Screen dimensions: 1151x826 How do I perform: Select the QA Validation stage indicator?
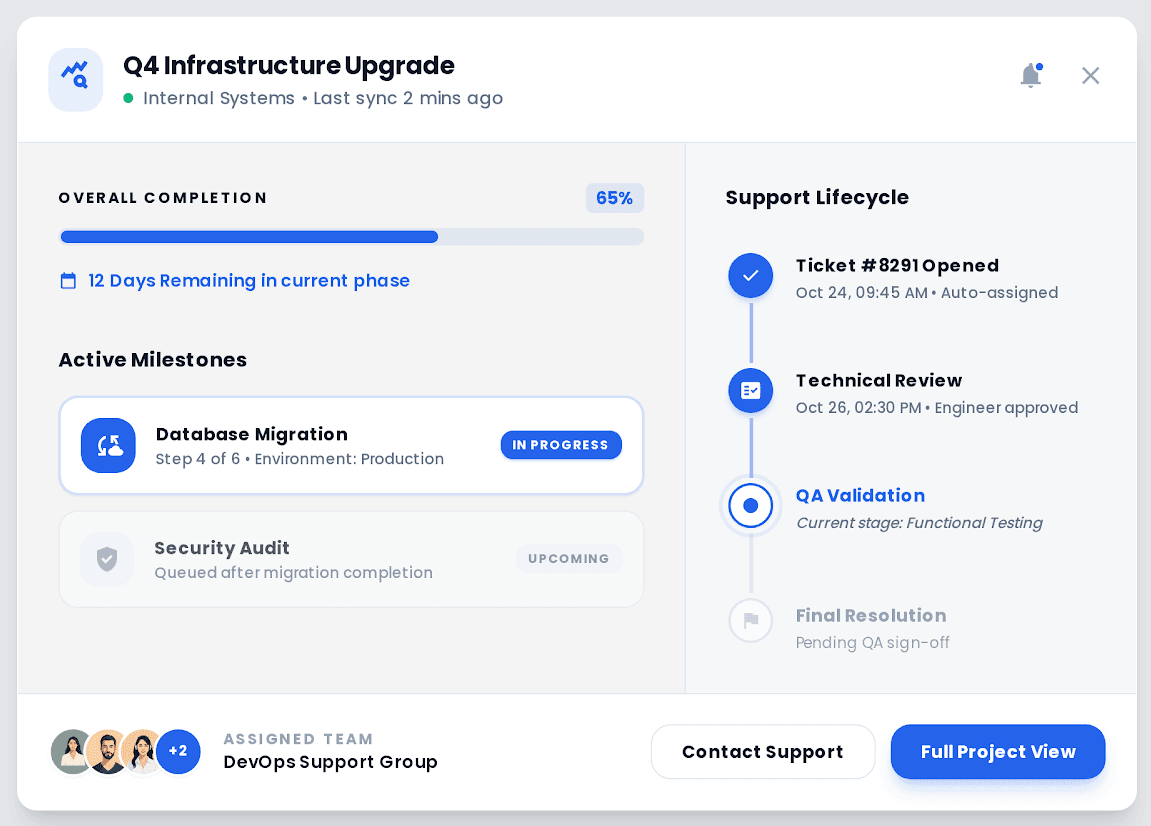pyautogui.click(x=751, y=506)
